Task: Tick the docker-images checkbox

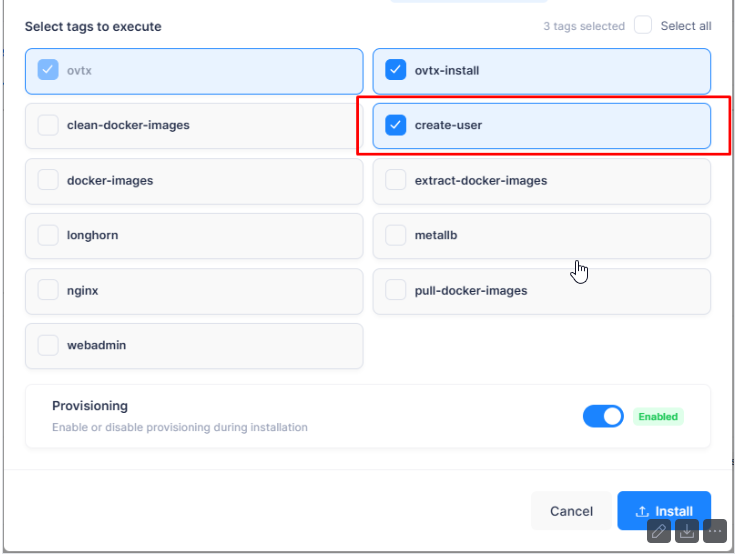Action: tap(48, 181)
